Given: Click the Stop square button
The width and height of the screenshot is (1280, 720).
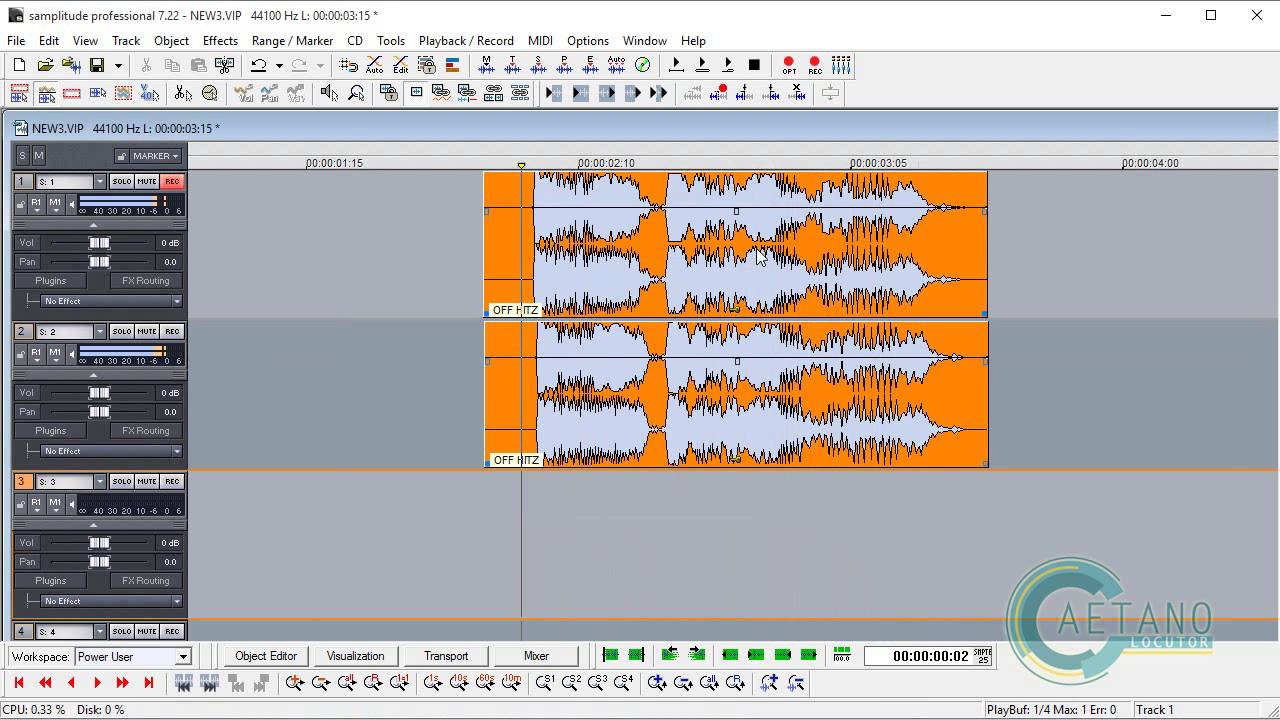Looking at the screenshot, I should 754,65.
